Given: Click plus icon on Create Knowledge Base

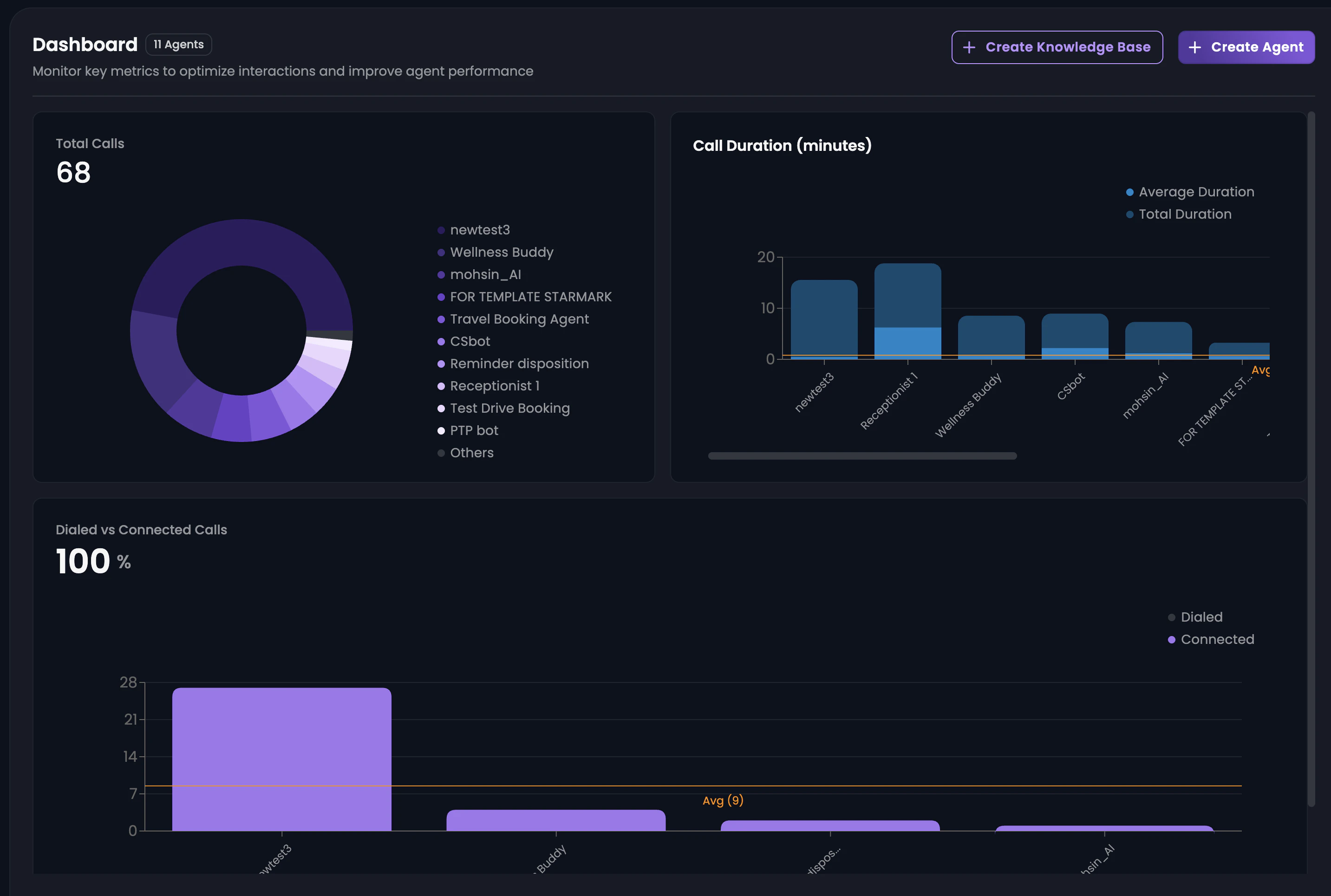Looking at the screenshot, I should pos(969,47).
